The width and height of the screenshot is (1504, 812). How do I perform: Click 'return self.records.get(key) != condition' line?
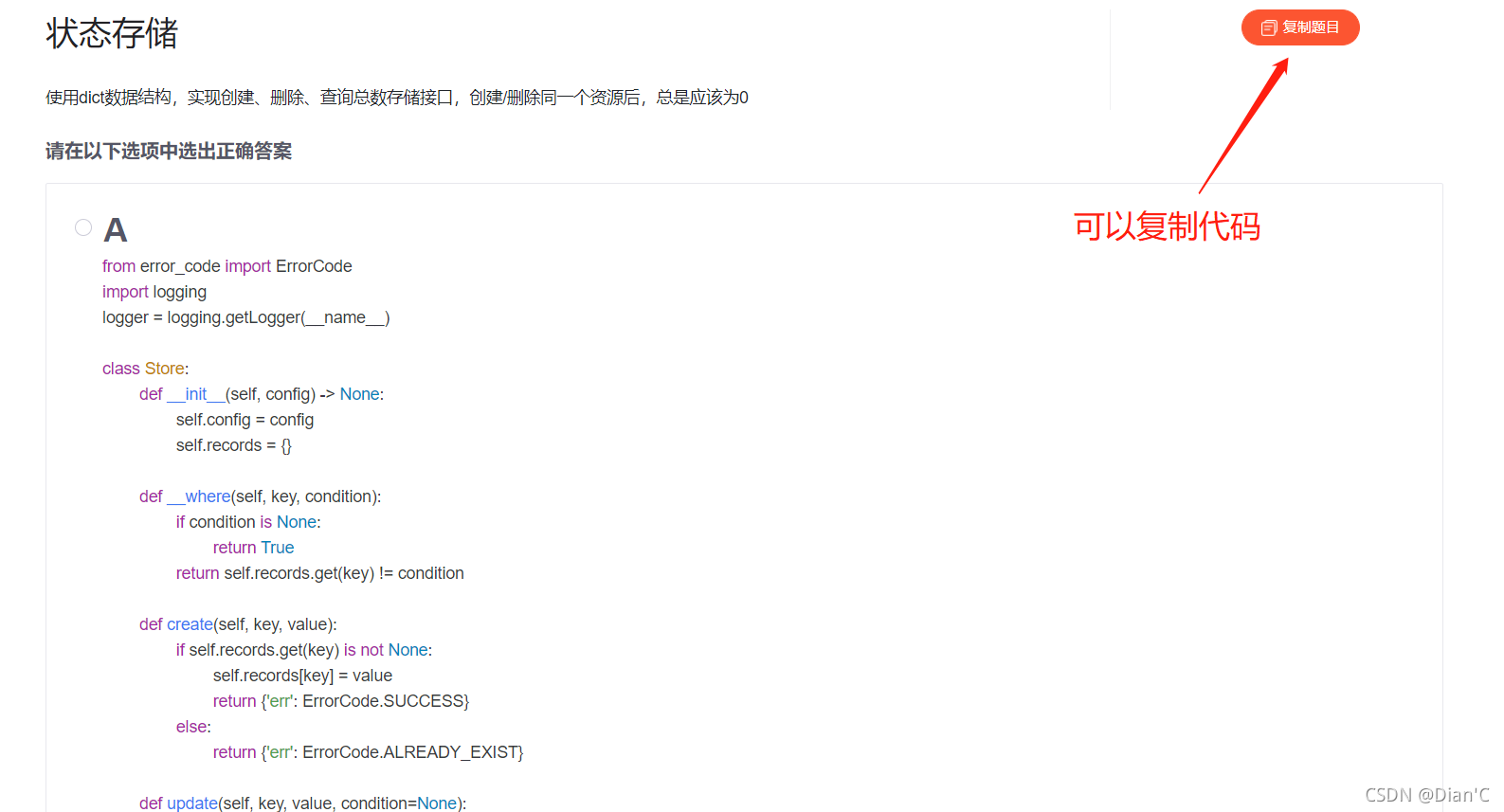pyautogui.click(x=320, y=573)
